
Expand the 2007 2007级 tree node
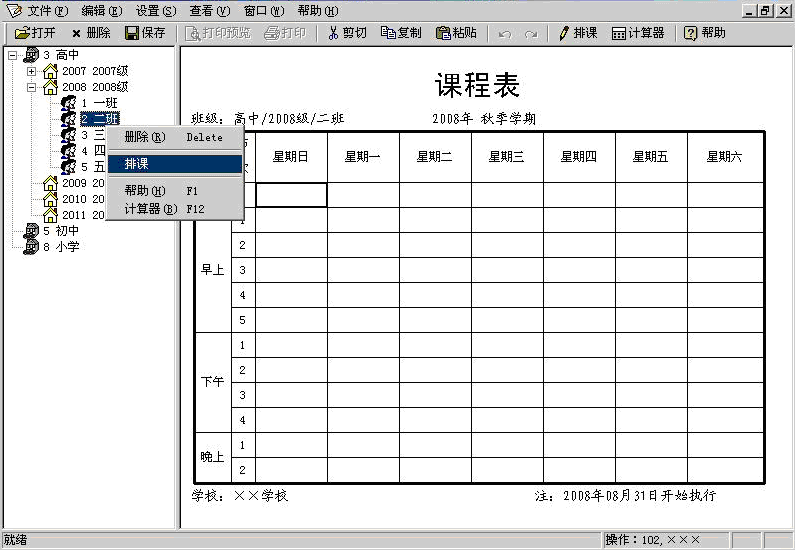(31, 72)
